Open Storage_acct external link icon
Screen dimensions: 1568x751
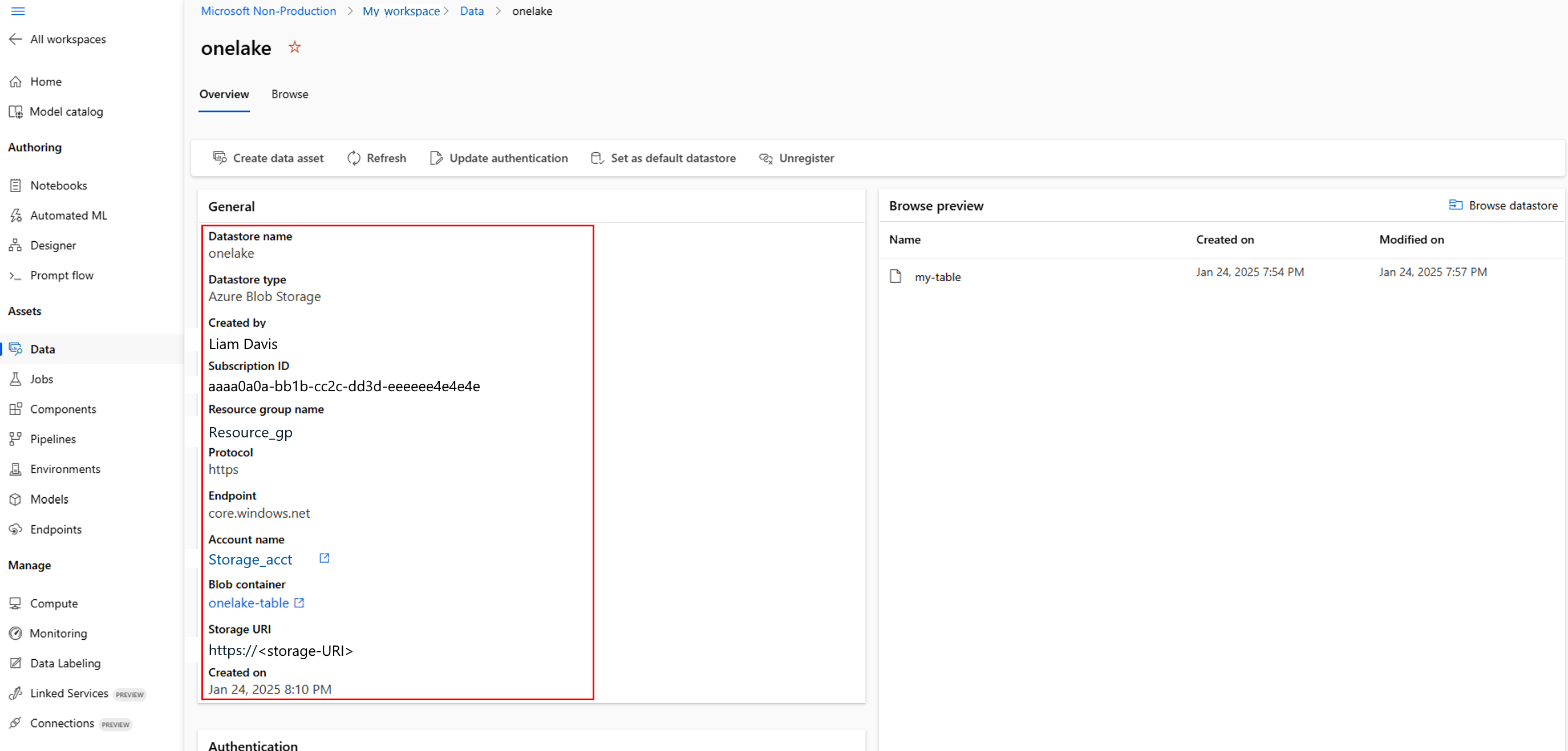pos(325,558)
